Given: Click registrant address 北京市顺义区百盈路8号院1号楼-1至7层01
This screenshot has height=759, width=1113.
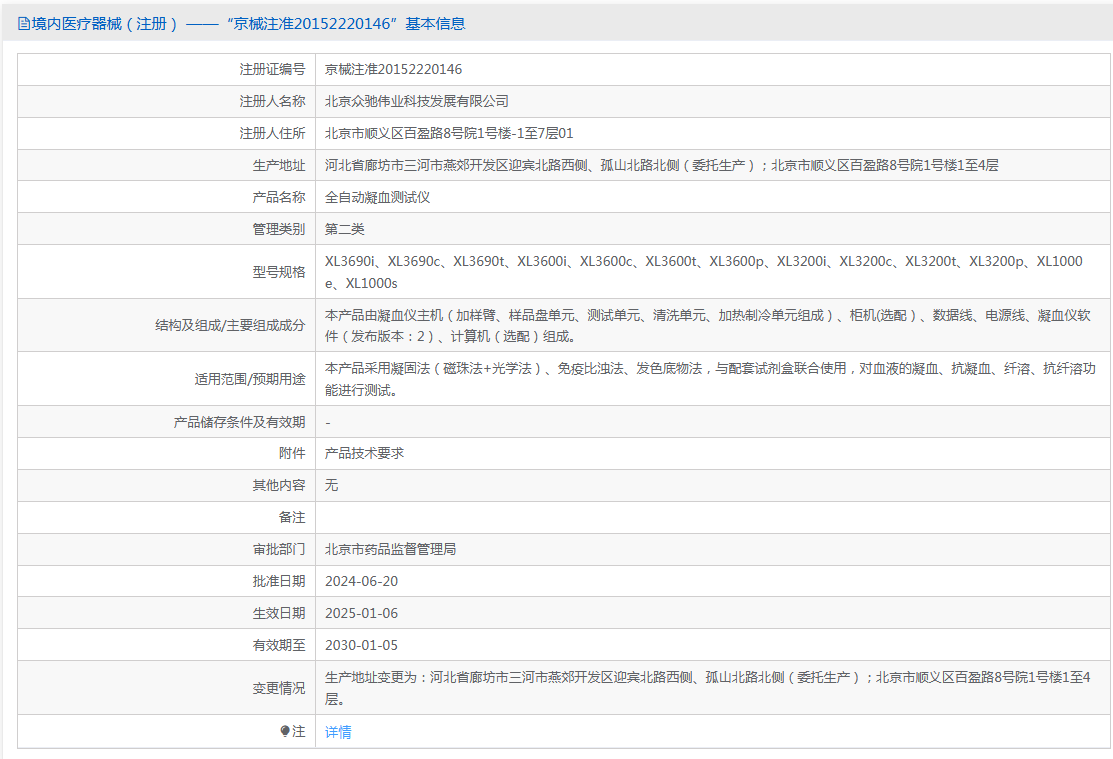Looking at the screenshot, I should [449, 133].
